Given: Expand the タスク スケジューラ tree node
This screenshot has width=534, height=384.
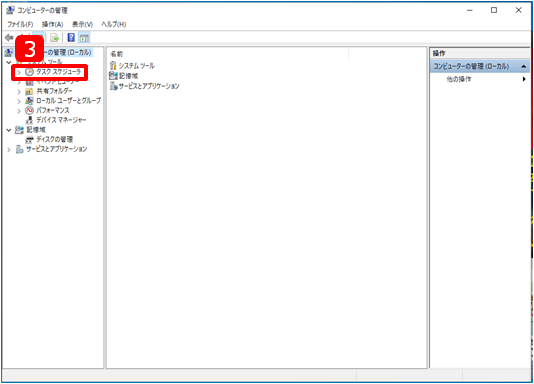Looking at the screenshot, I should [19, 72].
